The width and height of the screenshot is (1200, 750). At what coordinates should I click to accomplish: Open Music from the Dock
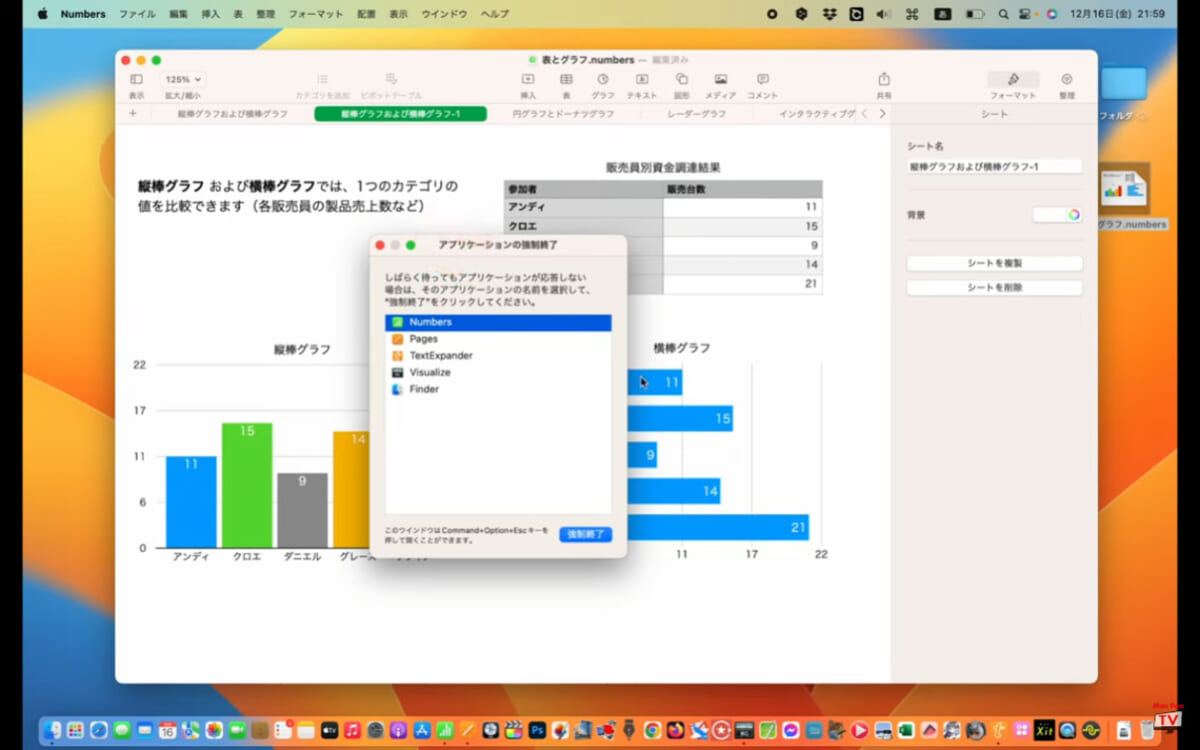[x=352, y=731]
